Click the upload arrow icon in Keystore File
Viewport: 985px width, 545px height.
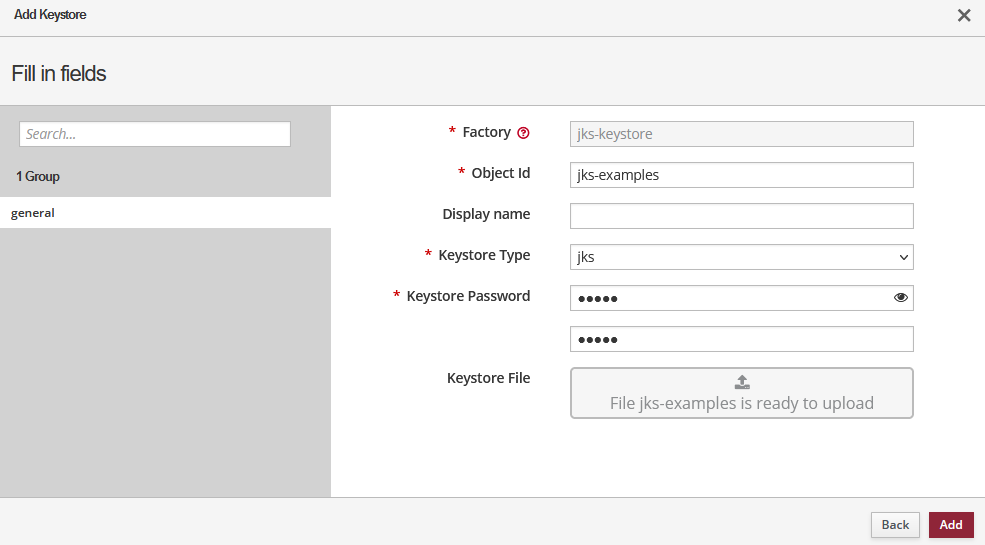(x=742, y=382)
